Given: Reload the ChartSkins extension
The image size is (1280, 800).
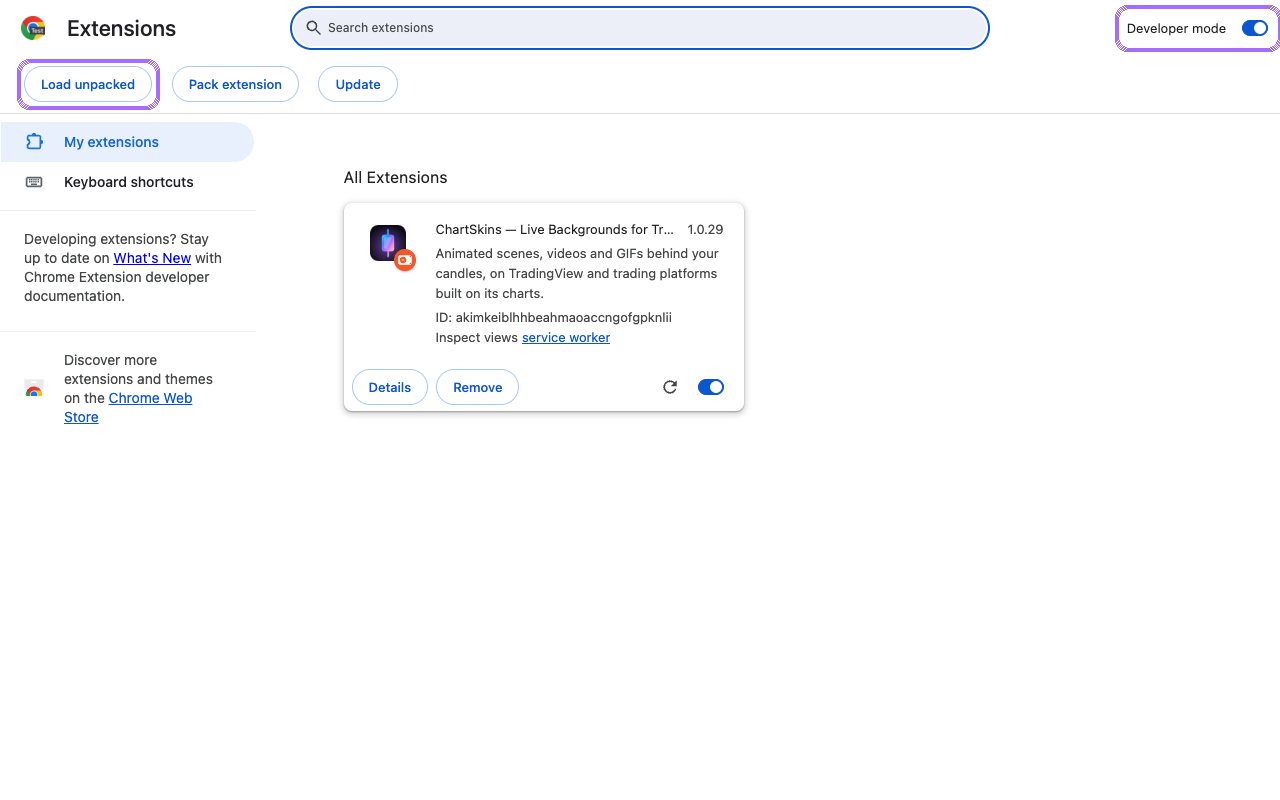Looking at the screenshot, I should [670, 387].
